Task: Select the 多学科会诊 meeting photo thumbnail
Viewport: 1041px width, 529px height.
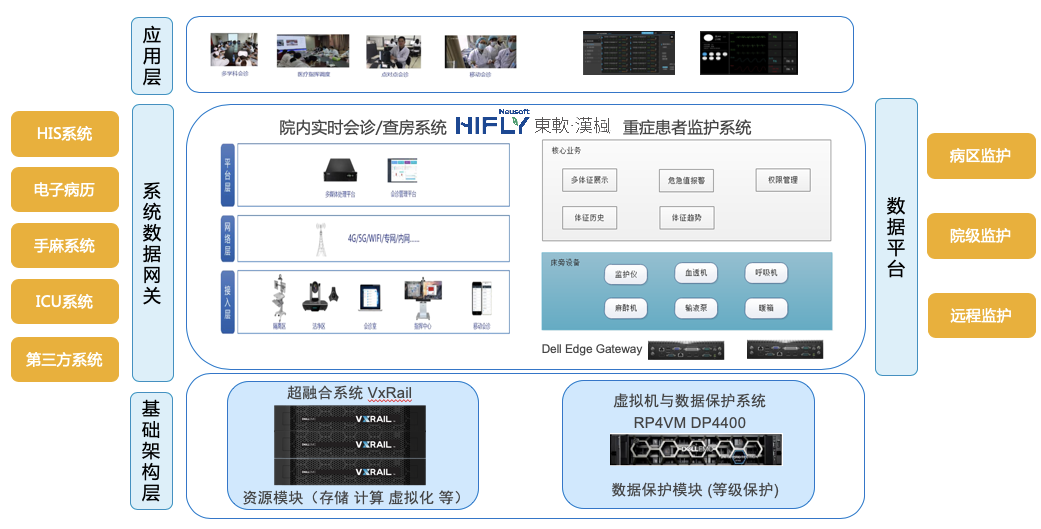Action: 234,49
